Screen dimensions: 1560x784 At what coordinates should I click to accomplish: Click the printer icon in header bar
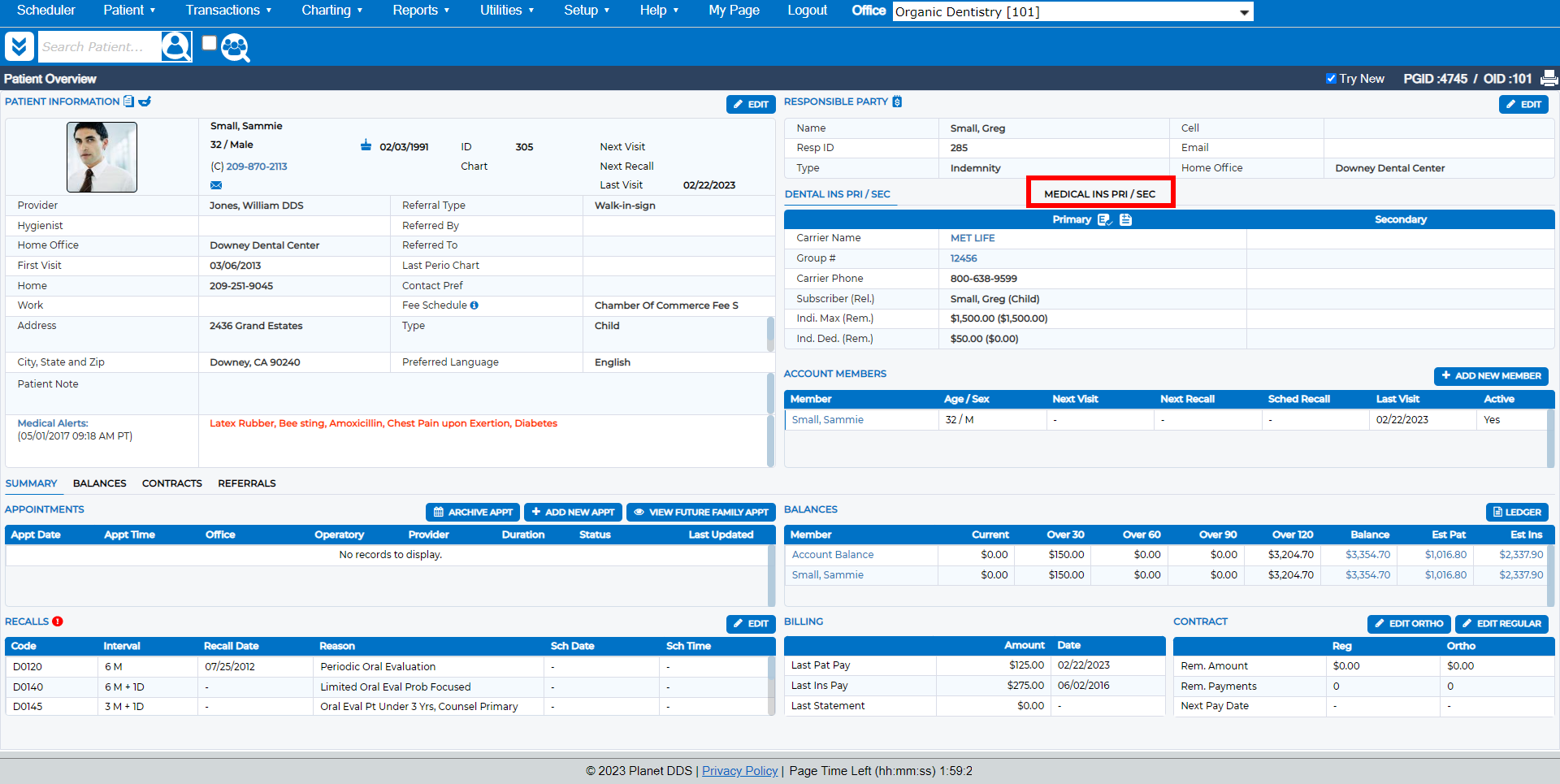tap(1549, 78)
